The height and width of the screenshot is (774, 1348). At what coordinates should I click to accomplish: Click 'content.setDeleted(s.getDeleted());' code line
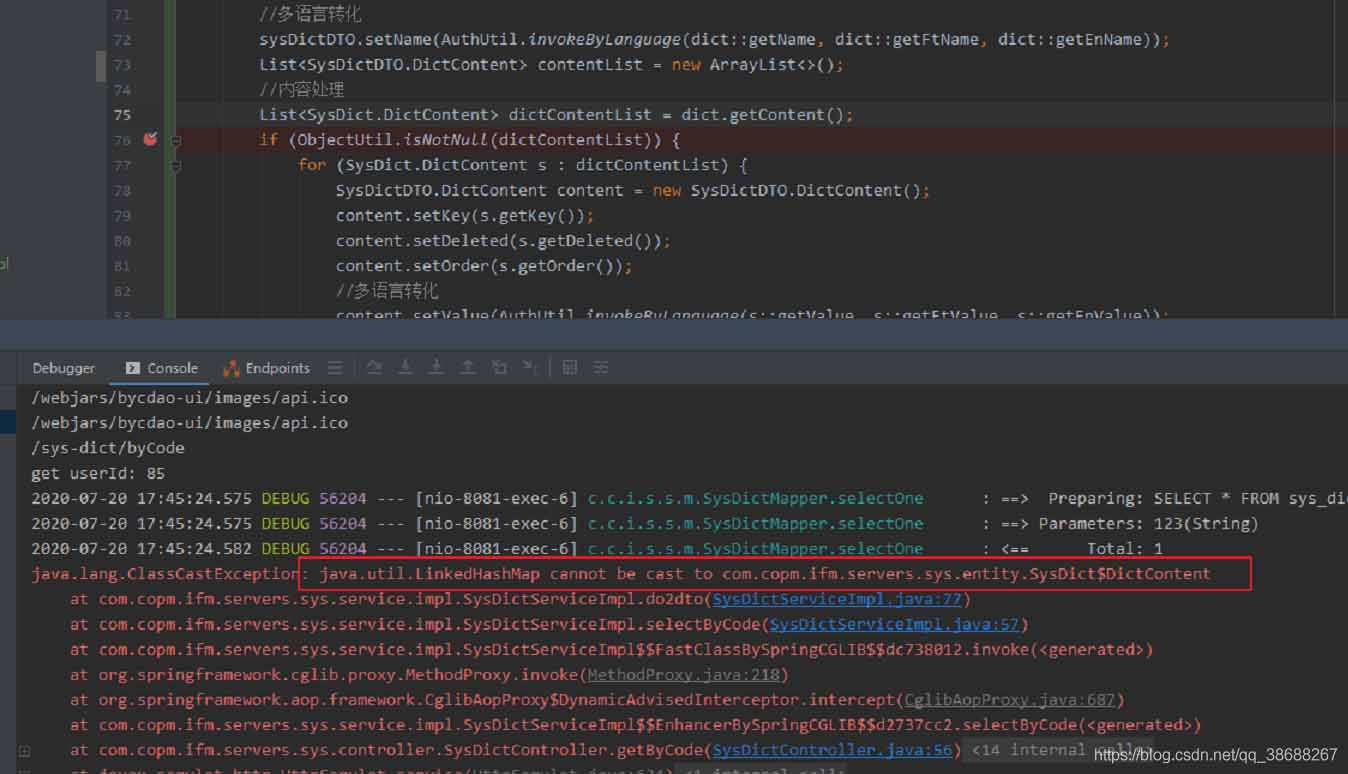point(503,241)
